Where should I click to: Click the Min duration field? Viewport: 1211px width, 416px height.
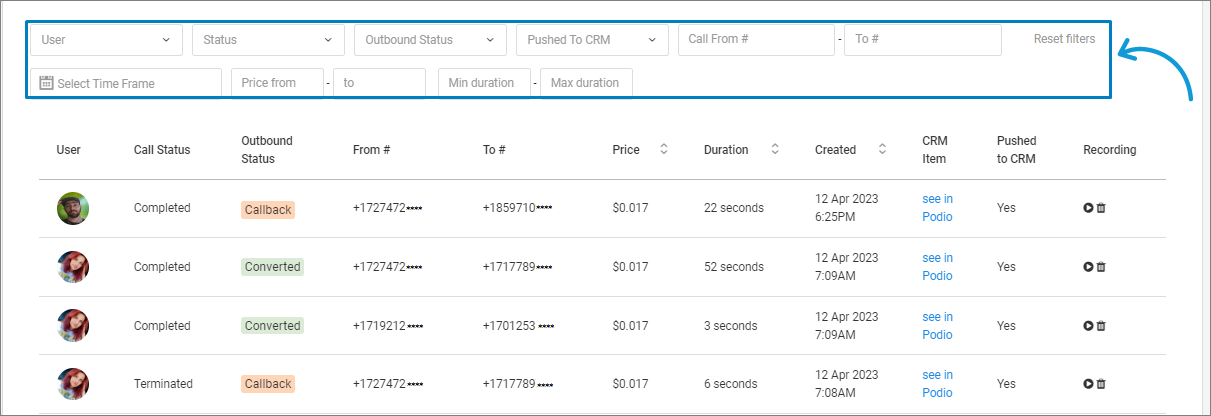click(x=483, y=83)
